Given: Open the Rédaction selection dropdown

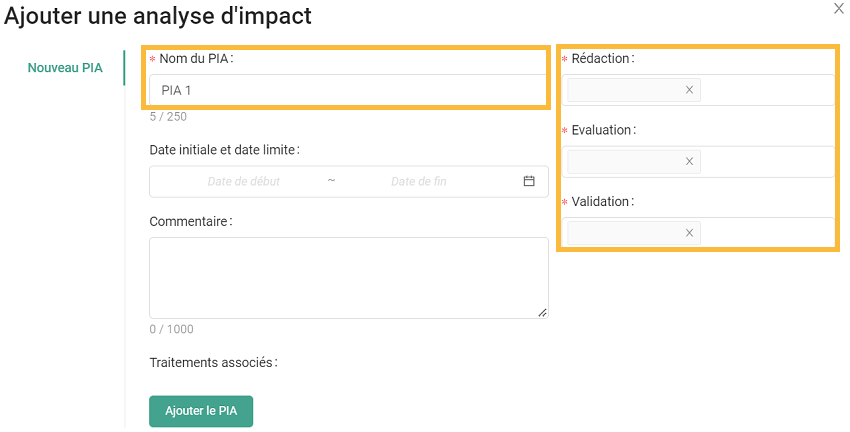Looking at the screenshot, I should 766,90.
